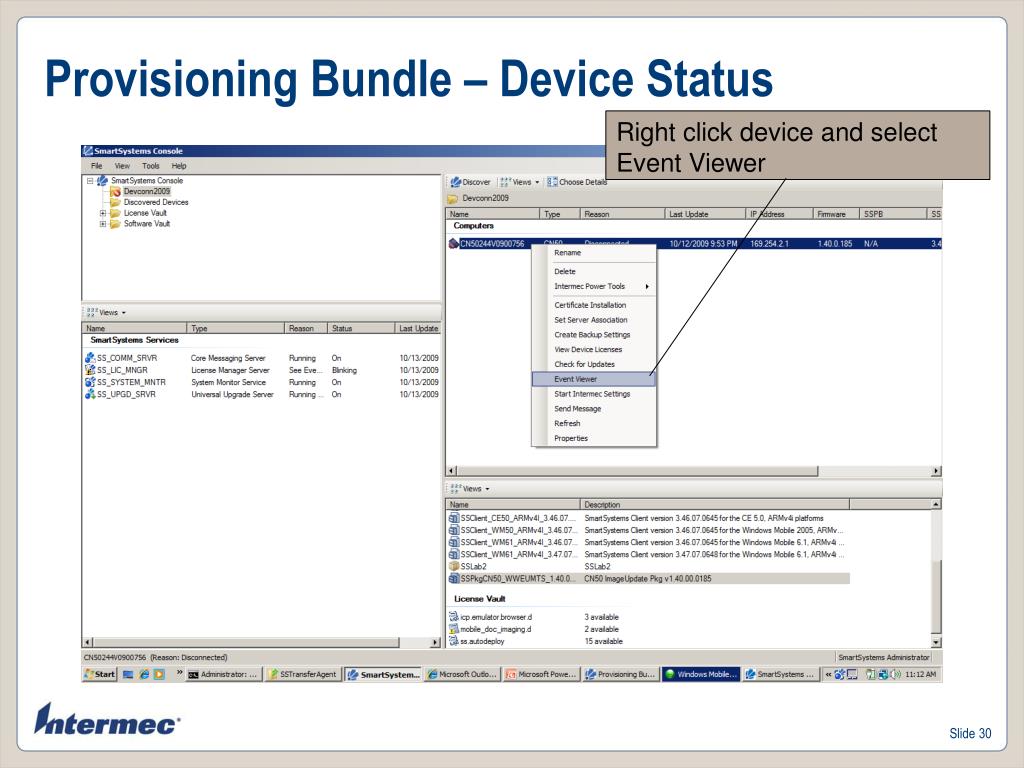This screenshot has height=768, width=1024.
Task: Click the Choose Details toolbar button
Action: pos(577,182)
